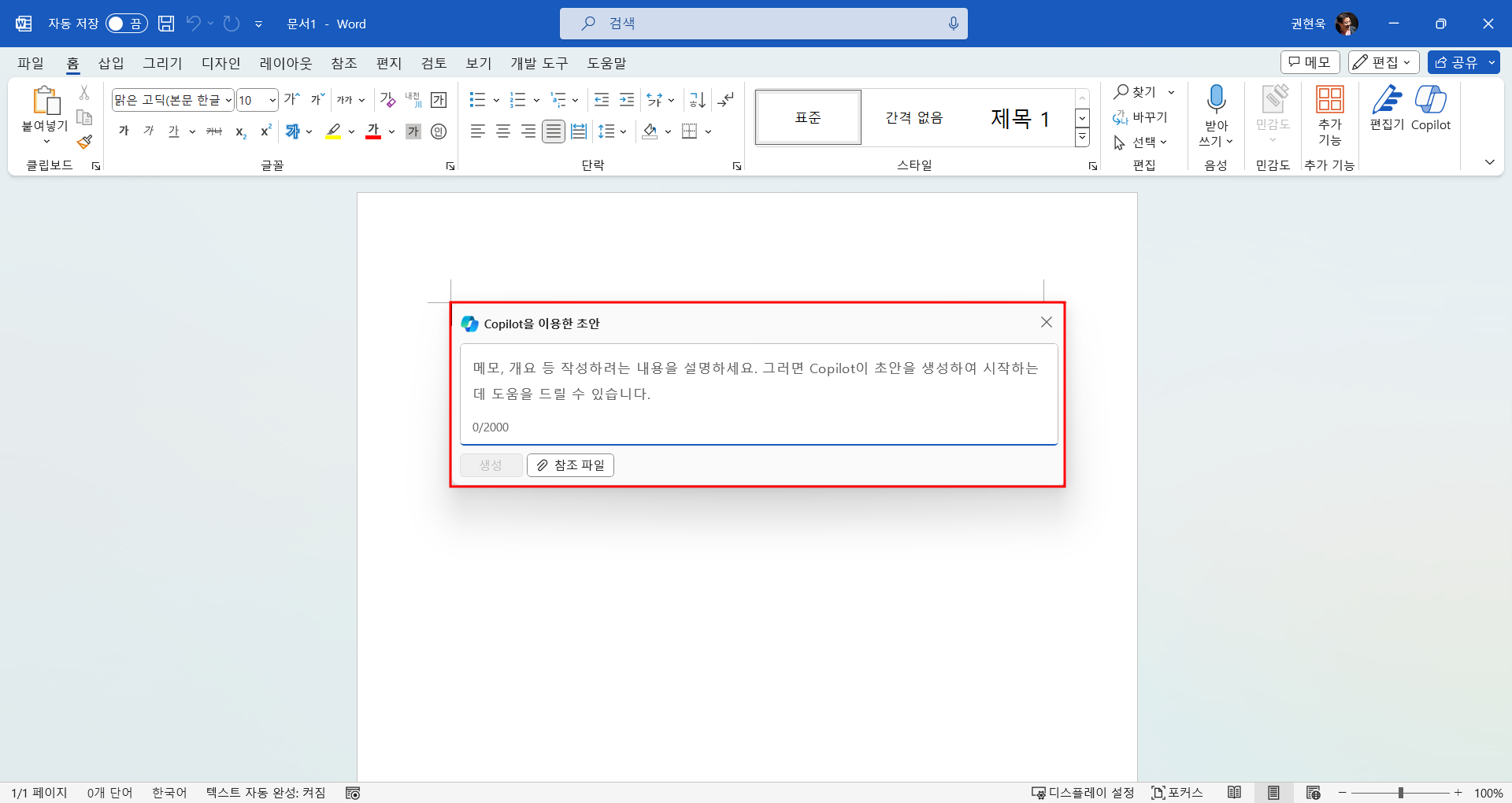
Task: Sort paragraphs with the sort icon
Action: coord(697,100)
